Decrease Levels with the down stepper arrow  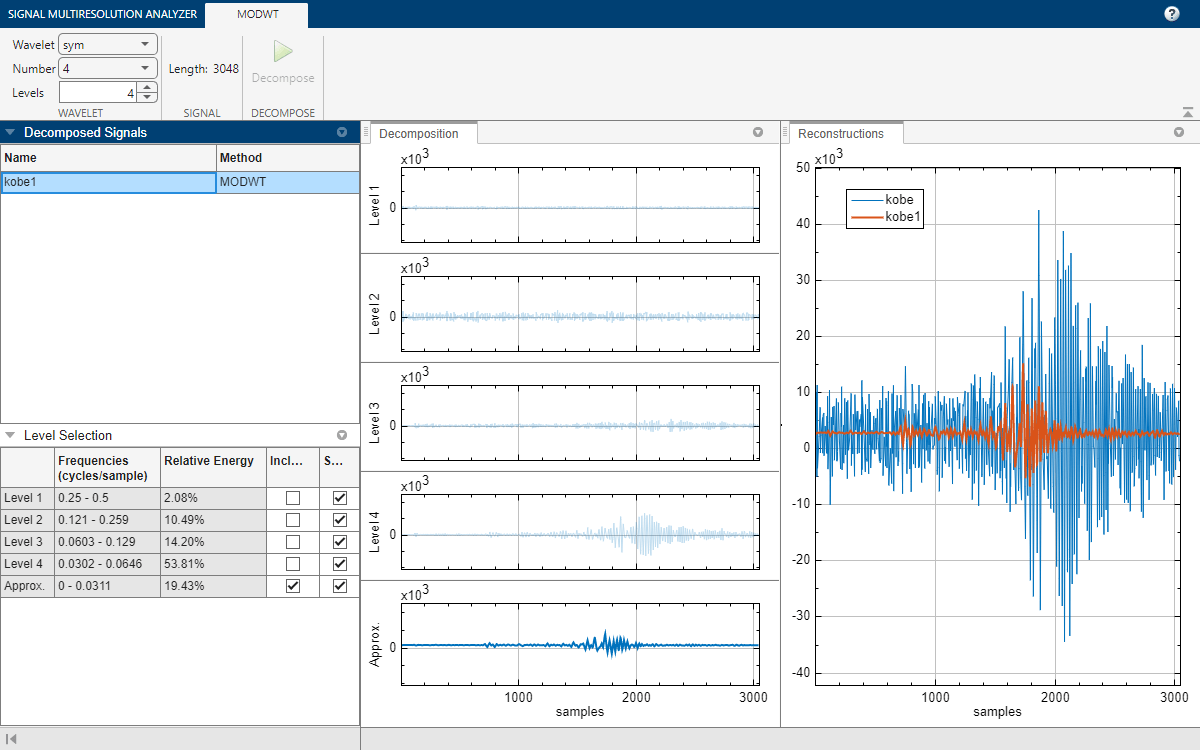(x=147, y=97)
